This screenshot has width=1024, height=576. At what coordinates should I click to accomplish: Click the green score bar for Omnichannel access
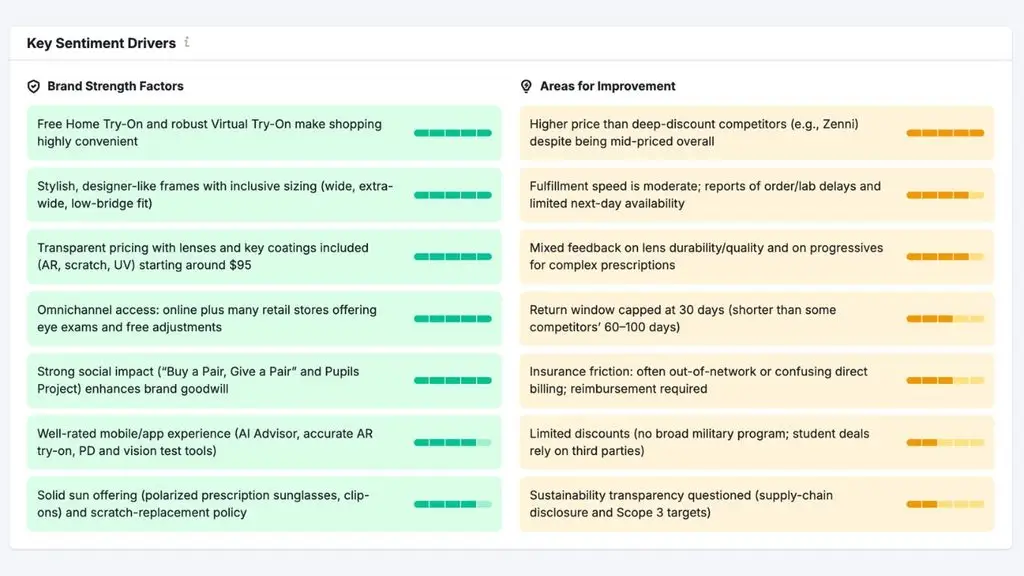(453, 319)
